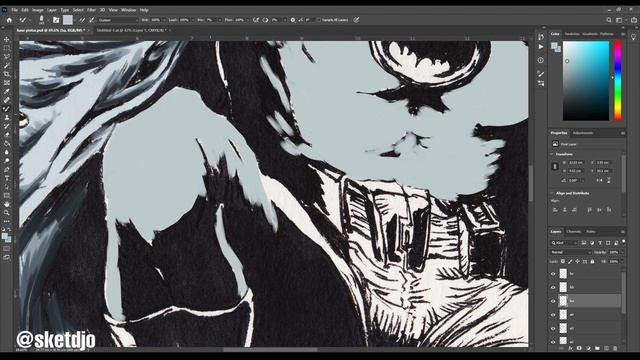This screenshot has height=360, width=640.
Task: Open the Adjustments sliders panel icon
Action: (541, 83)
